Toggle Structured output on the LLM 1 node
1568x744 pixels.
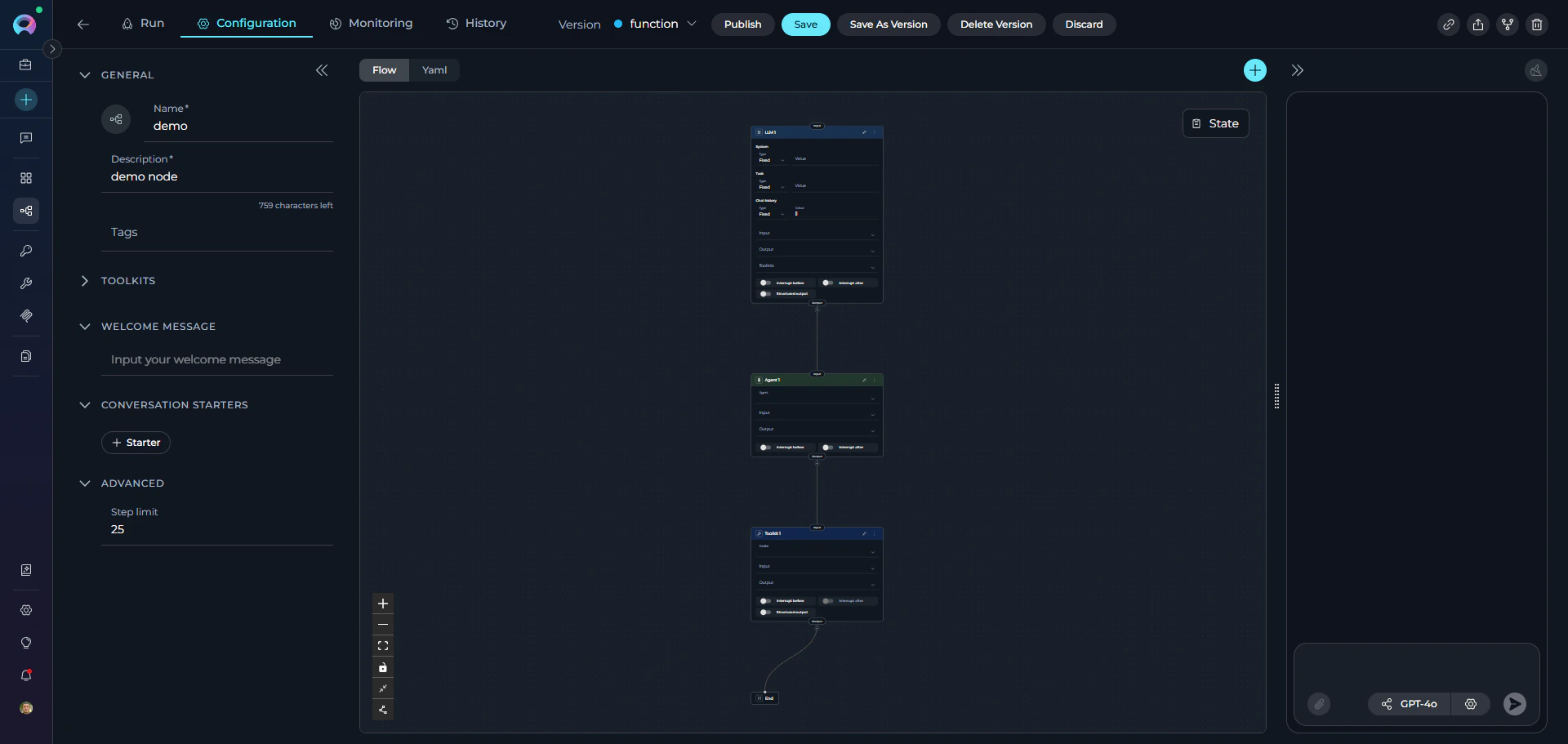pyautogui.click(x=764, y=294)
